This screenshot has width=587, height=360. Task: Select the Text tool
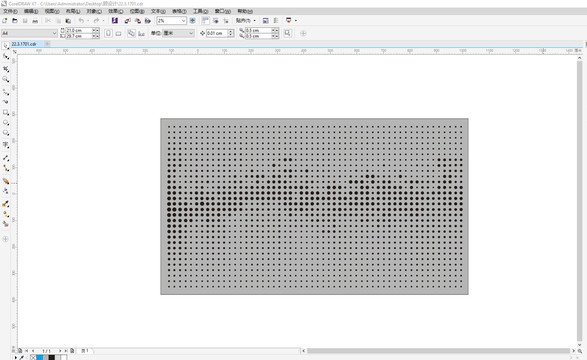coord(6,145)
